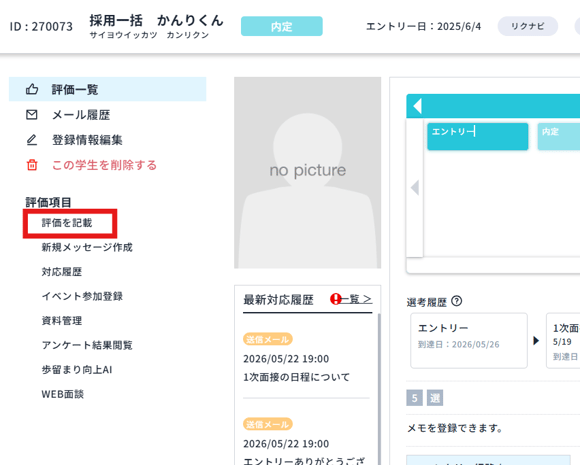
Task: Open イベント参加登録 in the sidebar
Action: (82, 296)
